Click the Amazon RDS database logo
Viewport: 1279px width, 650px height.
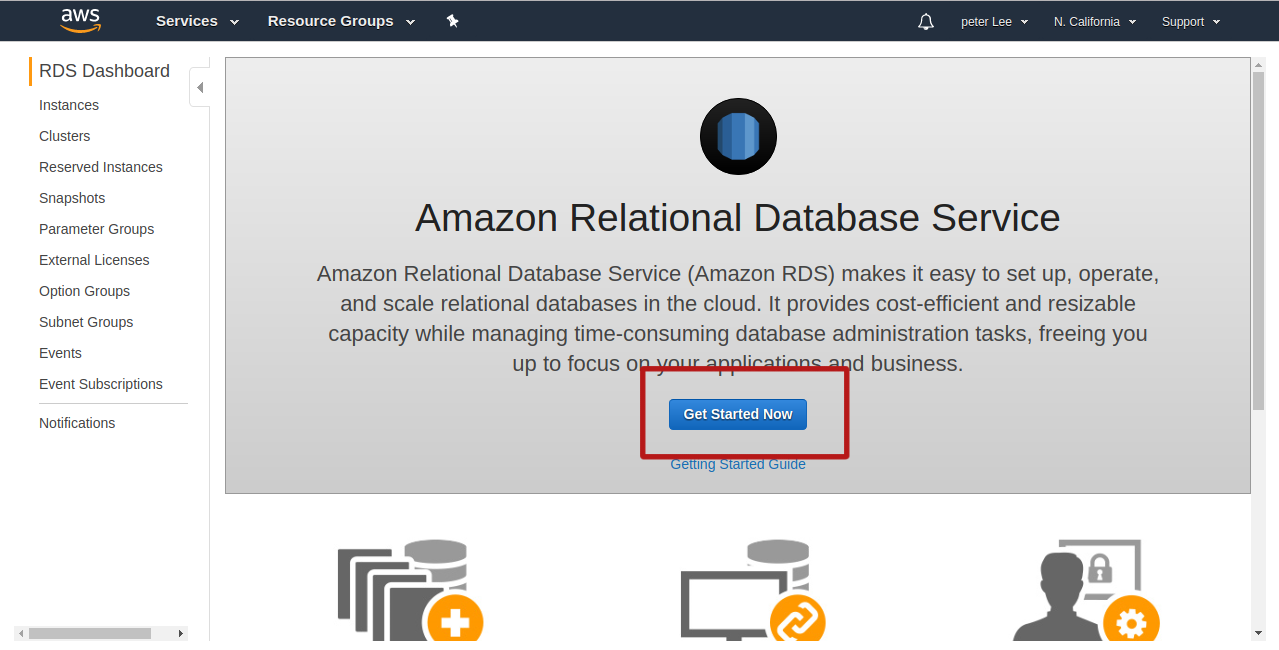click(x=738, y=137)
